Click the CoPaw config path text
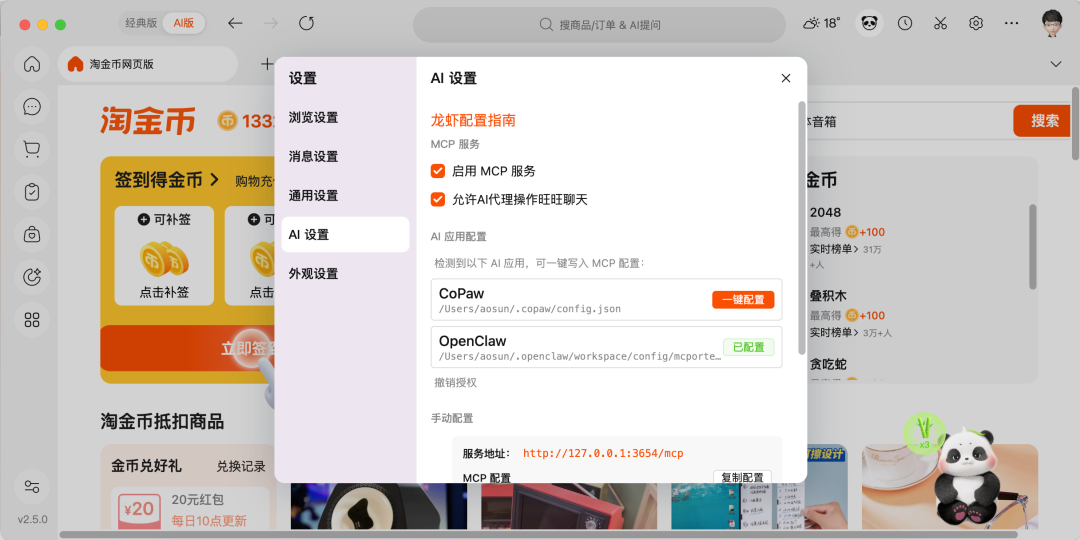 point(530,309)
